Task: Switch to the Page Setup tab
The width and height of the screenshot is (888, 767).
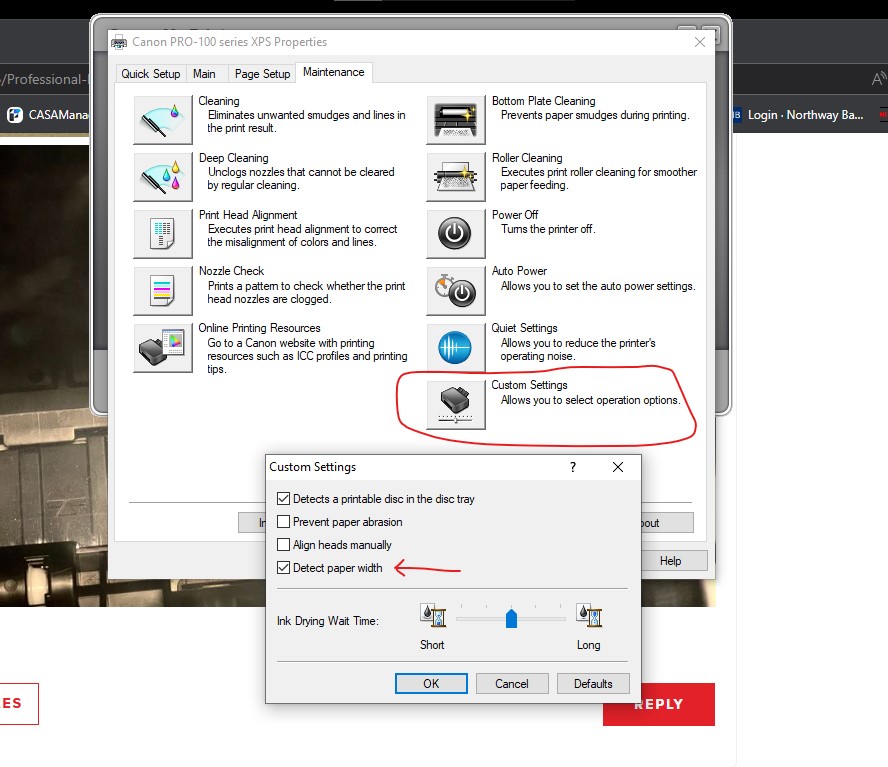Action: (x=262, y=73)
